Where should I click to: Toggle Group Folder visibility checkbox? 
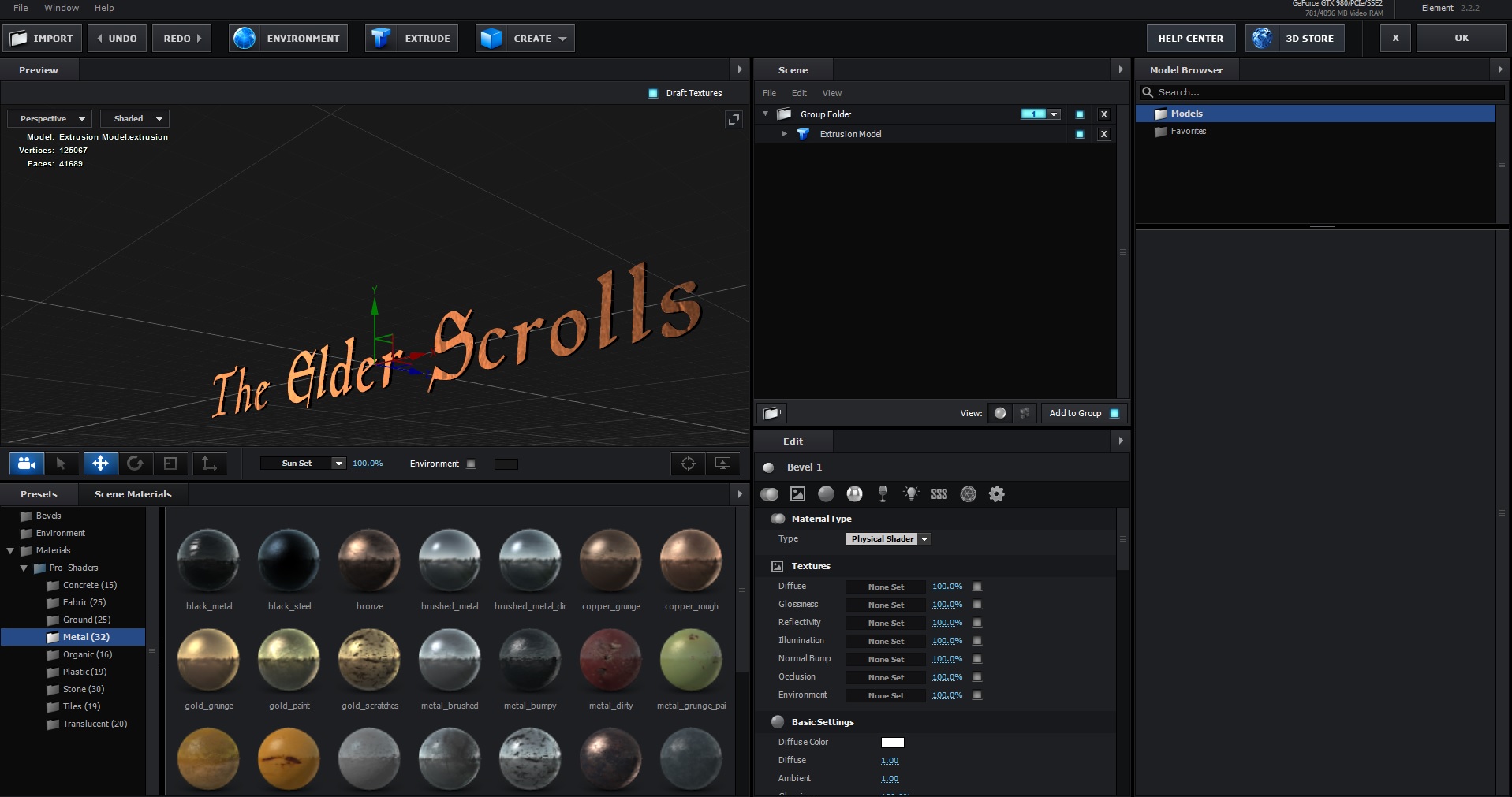(x=1080, y=114)
